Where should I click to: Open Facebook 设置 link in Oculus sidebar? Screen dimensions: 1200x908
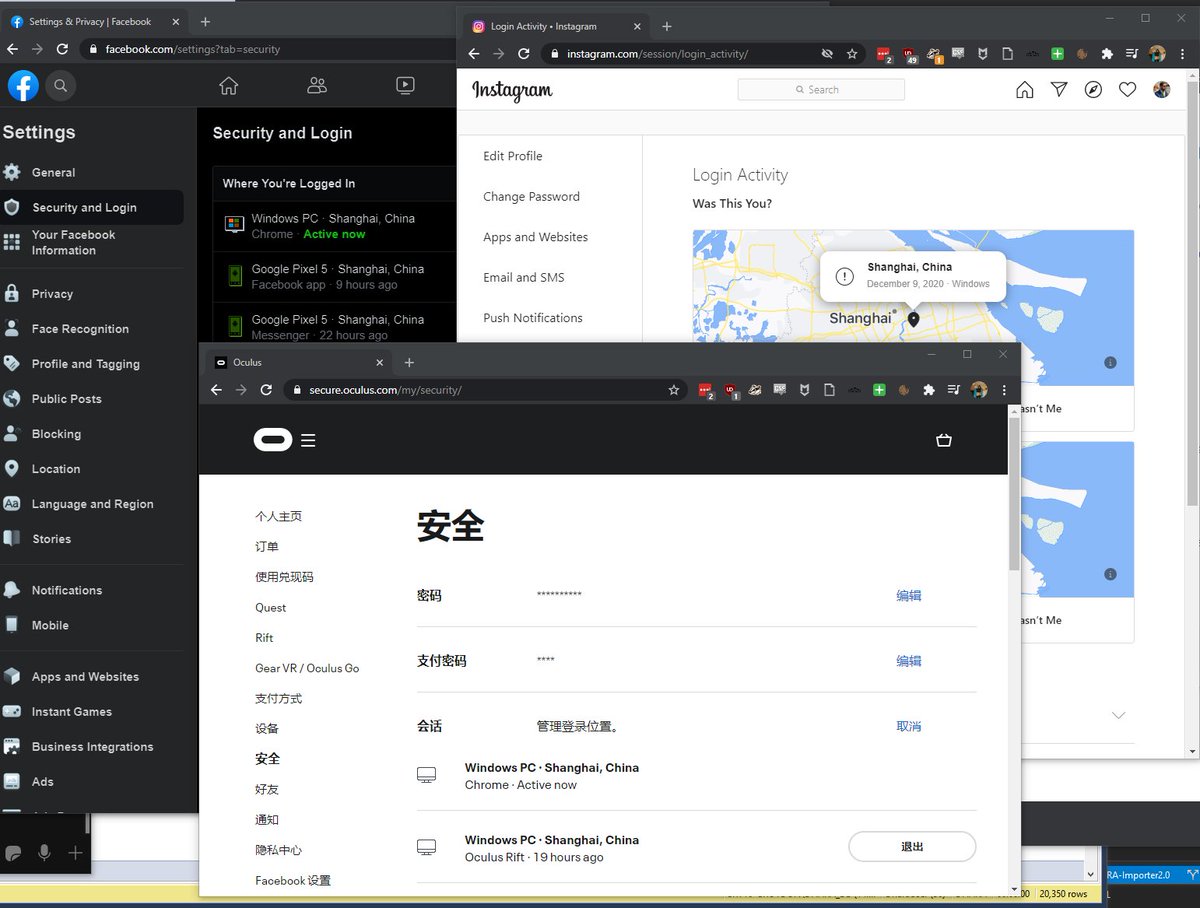292,881
